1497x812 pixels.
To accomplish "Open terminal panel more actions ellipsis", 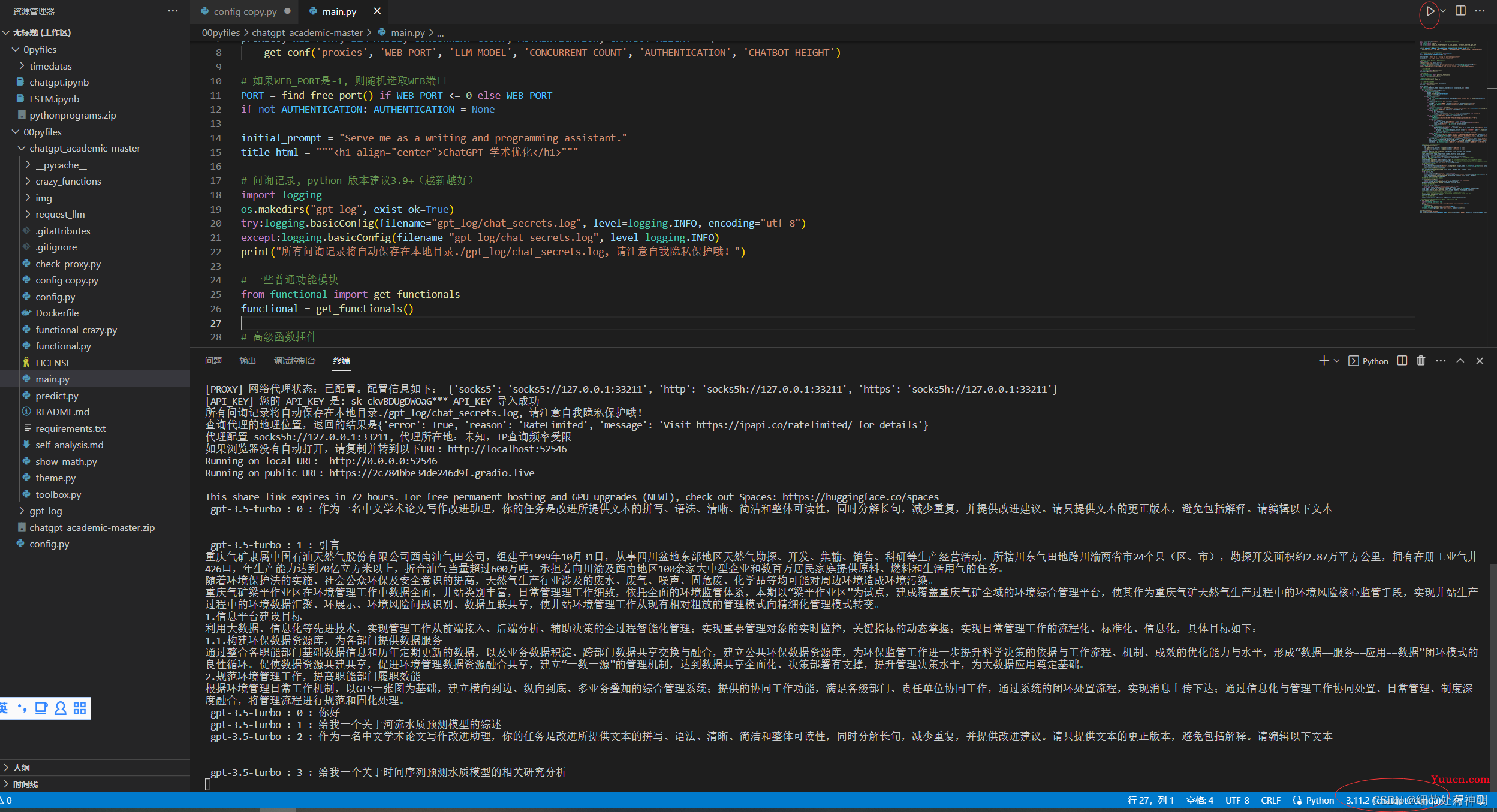I will pos(1441,361).
